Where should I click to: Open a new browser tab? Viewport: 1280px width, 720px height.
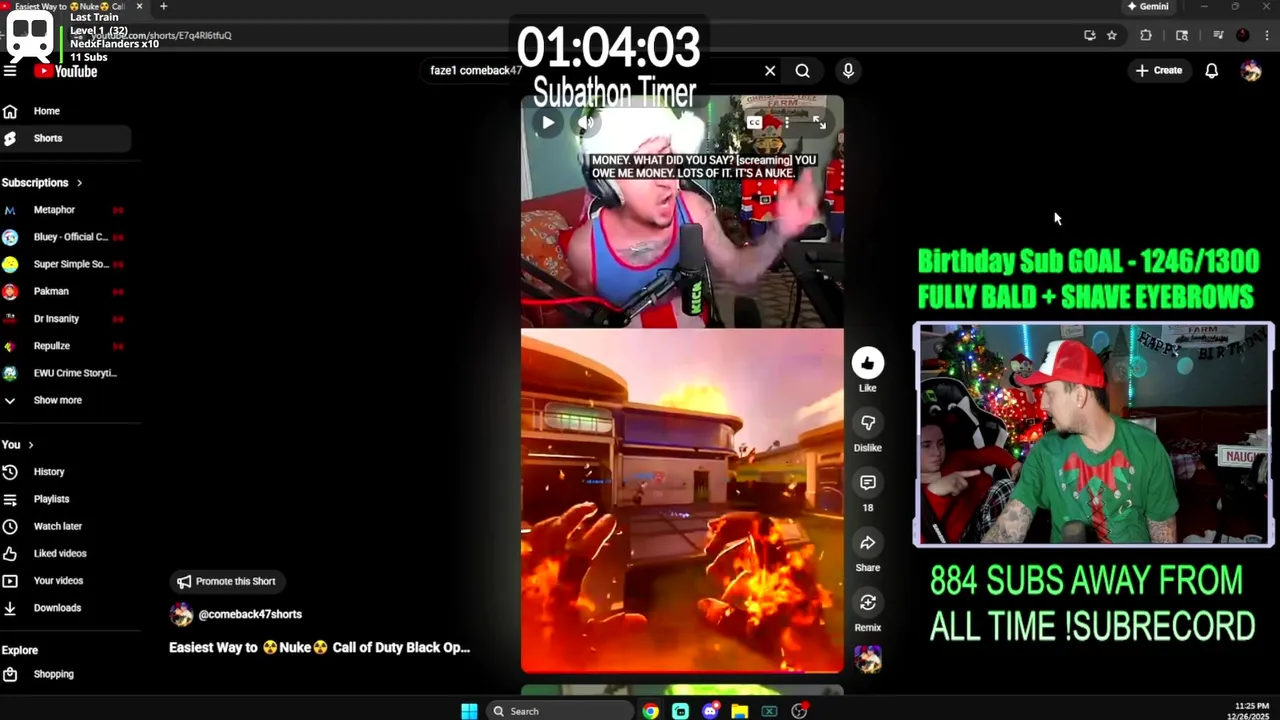tap(163, 6)
